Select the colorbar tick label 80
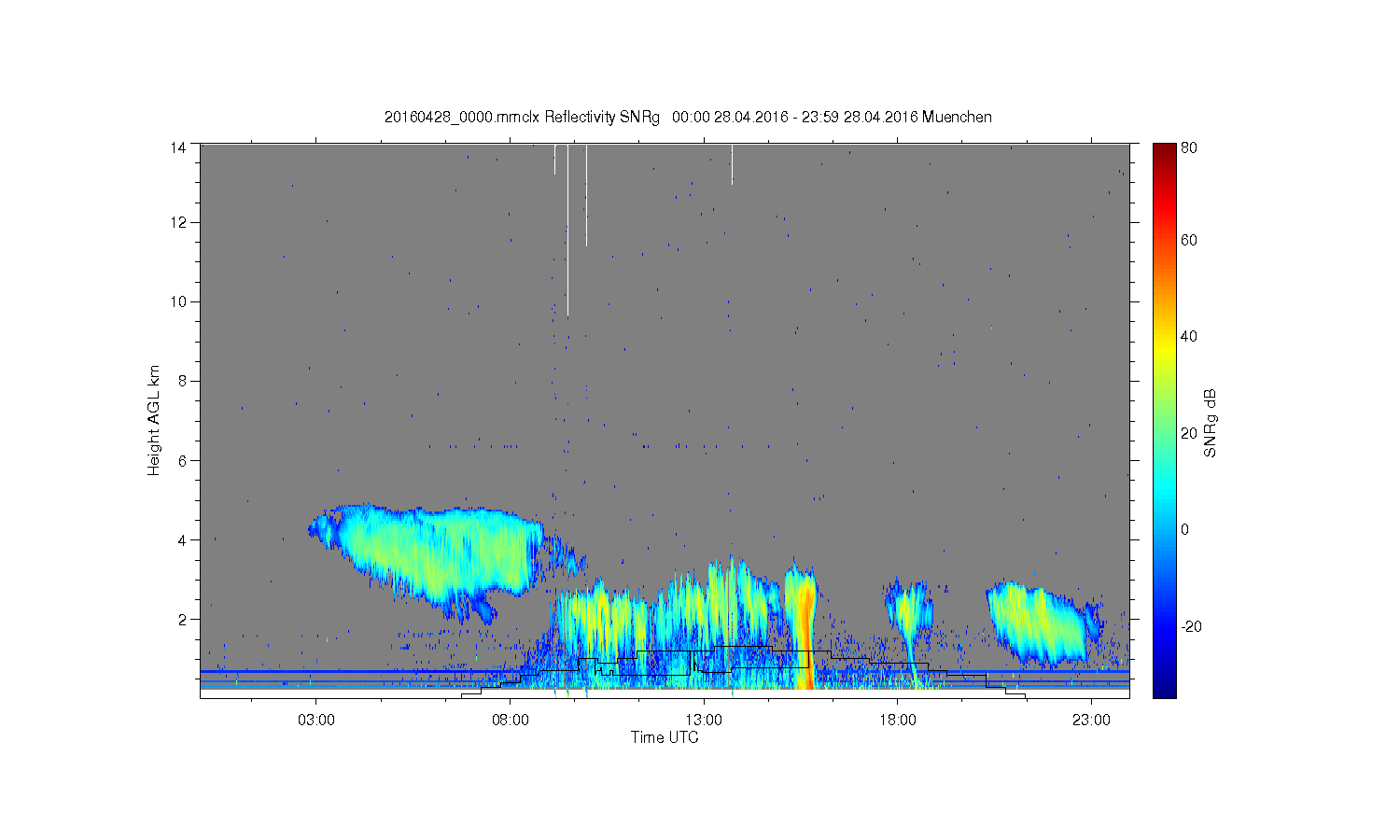This screenshot has height=840, width=1400. point(1189,147)
